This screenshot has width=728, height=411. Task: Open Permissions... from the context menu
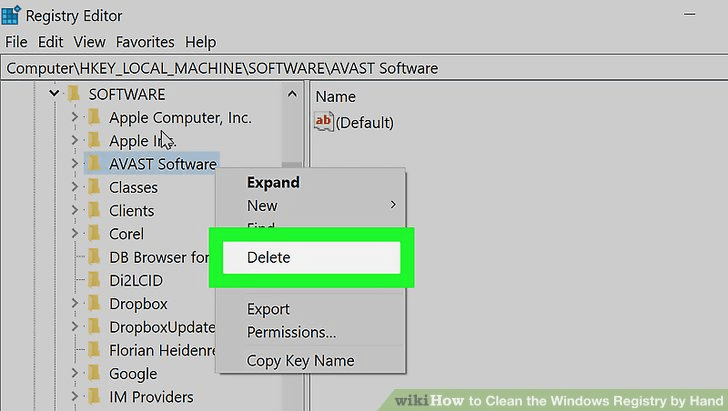click(291, 333)
